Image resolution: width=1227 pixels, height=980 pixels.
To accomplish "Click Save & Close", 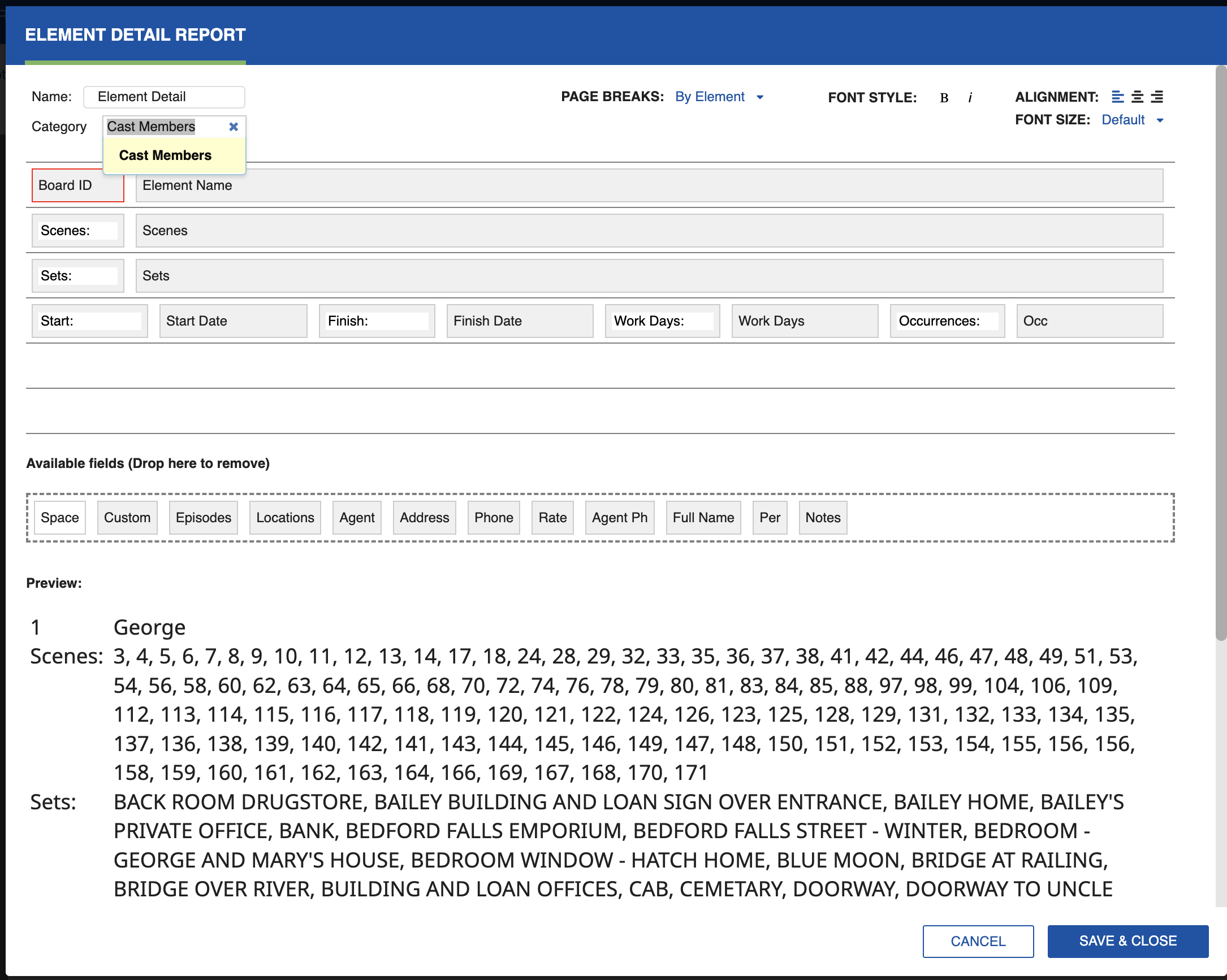I will (1128, 941).
